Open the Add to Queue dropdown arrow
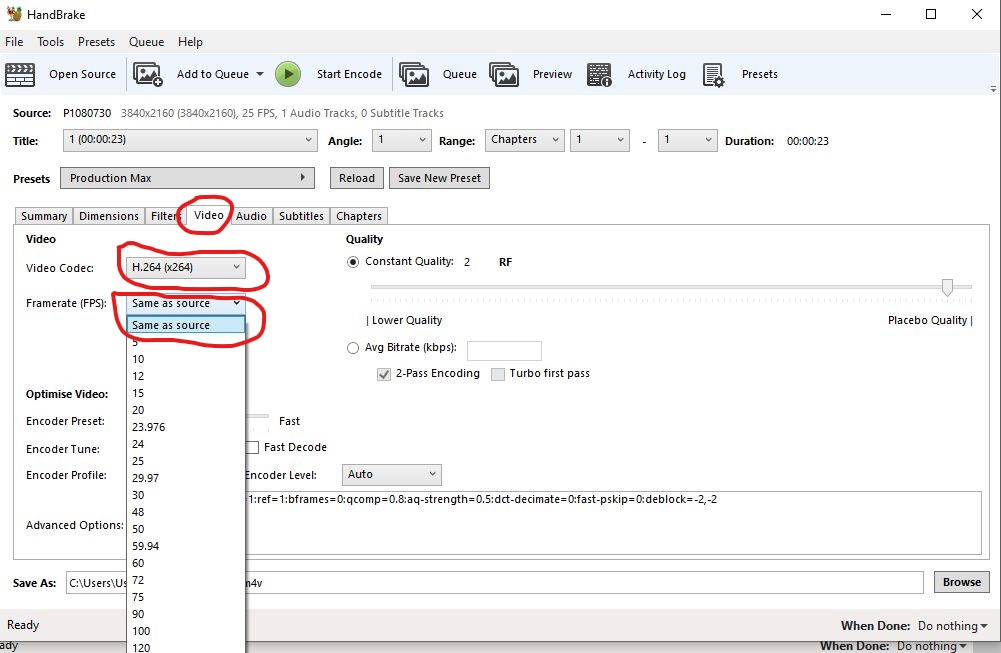Viewport: 1001px width, 653px height. coord(260,74)
